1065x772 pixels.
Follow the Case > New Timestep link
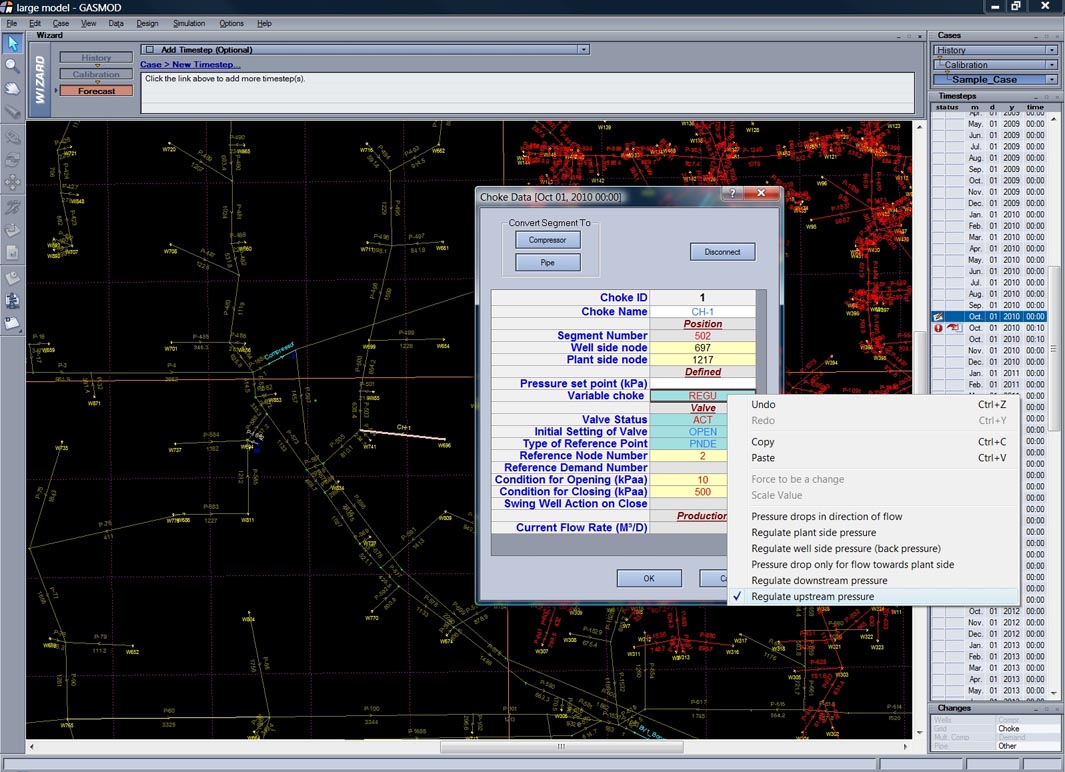tap(190, 65)
